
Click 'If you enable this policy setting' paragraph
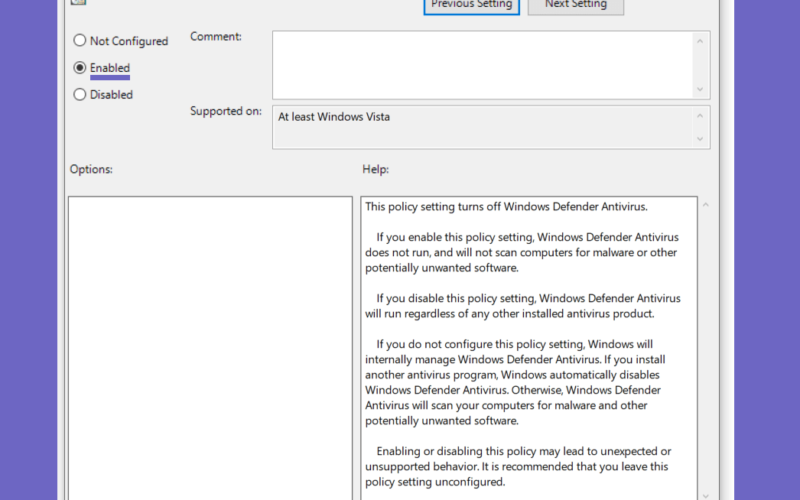click(x=522, y=253)
